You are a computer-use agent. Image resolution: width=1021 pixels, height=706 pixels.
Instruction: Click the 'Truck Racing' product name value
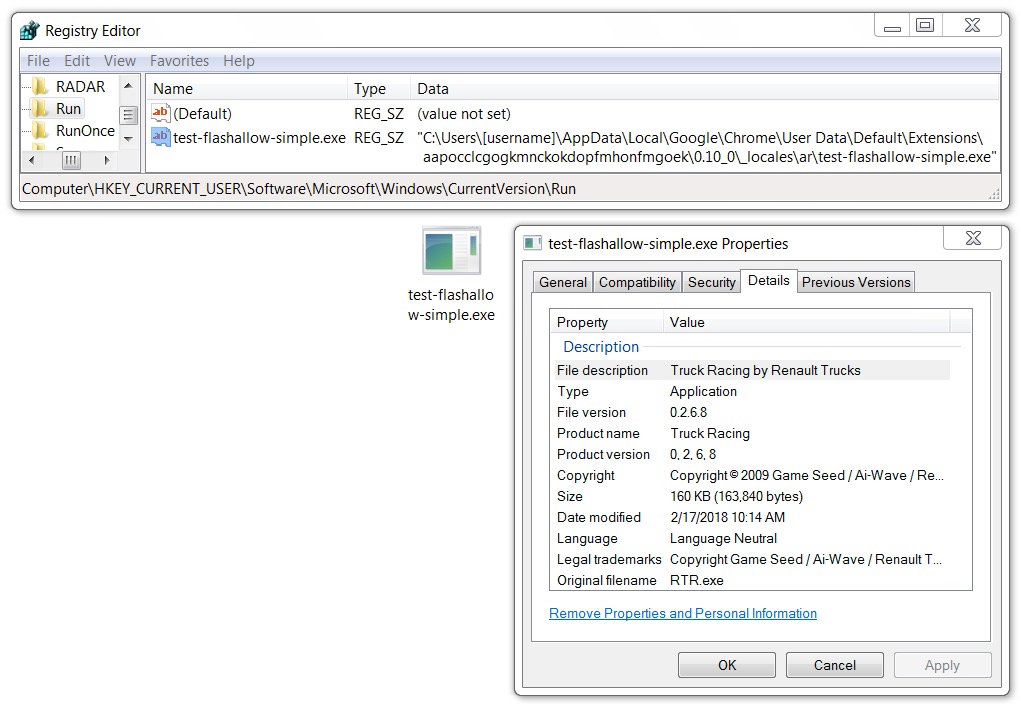coord(710,433)
